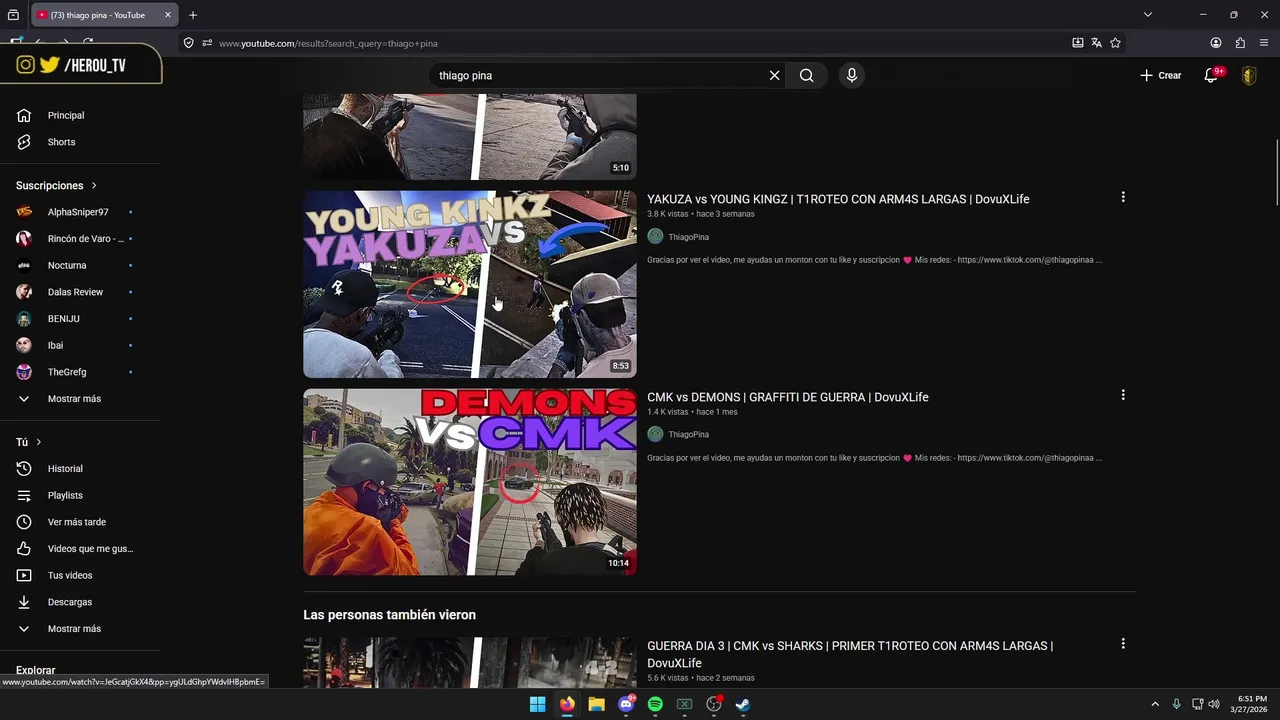Click the install app icon in address bar
Viewport: 1280px width, 720px height.
[x=1077, y=43]
